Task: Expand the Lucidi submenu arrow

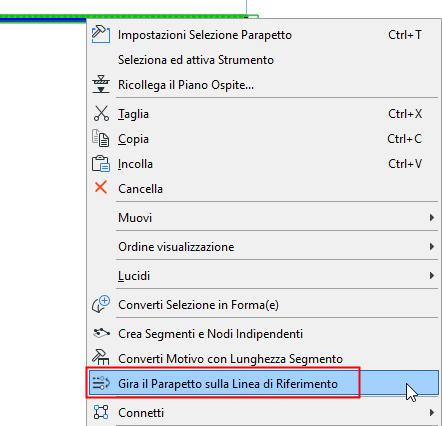Action: click(432, 276)
